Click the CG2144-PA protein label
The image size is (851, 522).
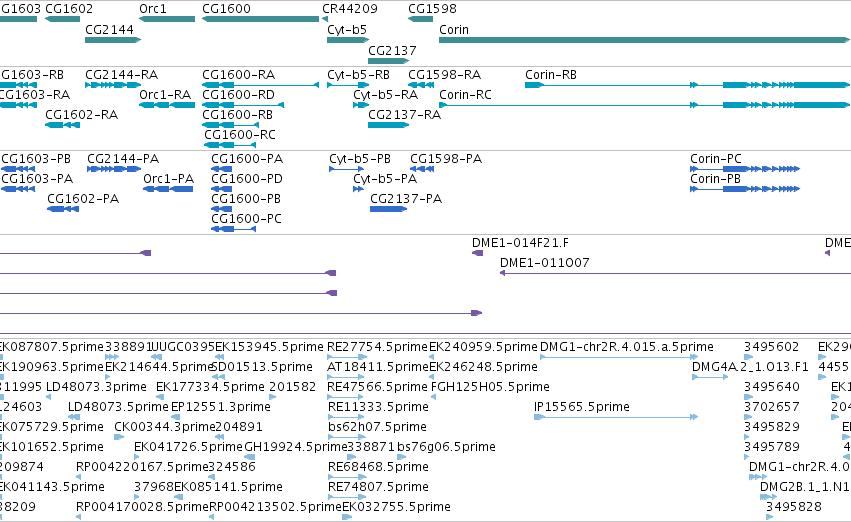(123, 159)
